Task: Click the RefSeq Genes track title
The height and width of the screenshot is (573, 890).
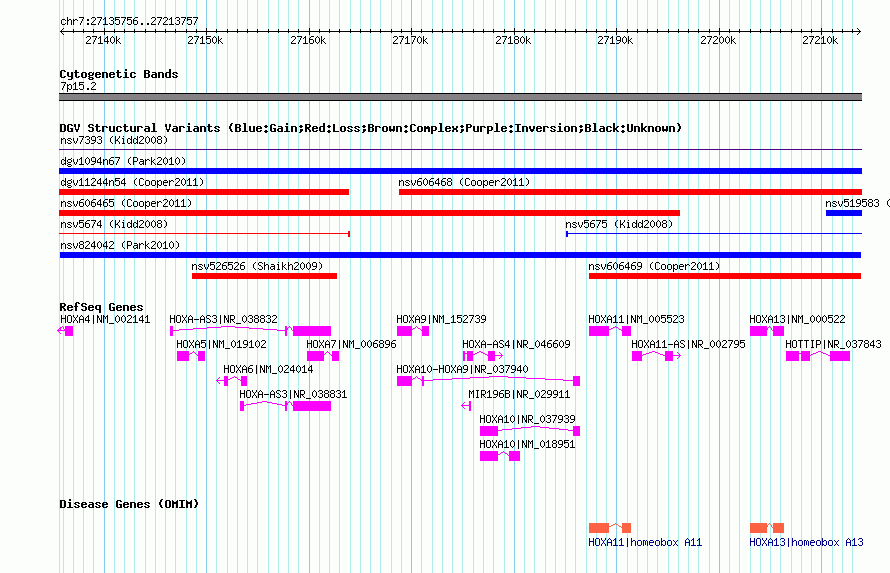Action: click(x=101, y=307)
